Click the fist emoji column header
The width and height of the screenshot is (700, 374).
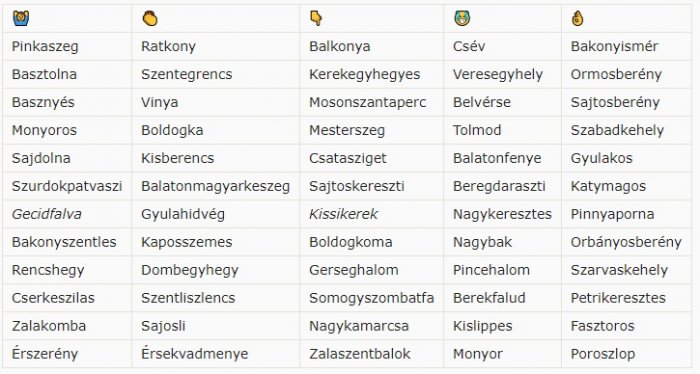coord(150,19)
